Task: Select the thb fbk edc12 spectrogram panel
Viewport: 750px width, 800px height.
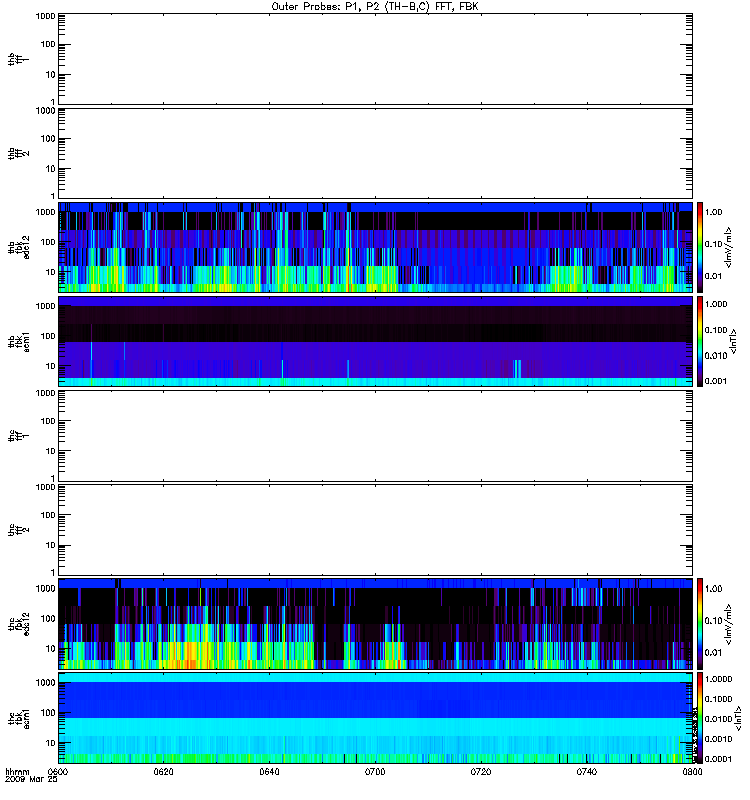Action: pyautogui.click(x=376, y=247)
